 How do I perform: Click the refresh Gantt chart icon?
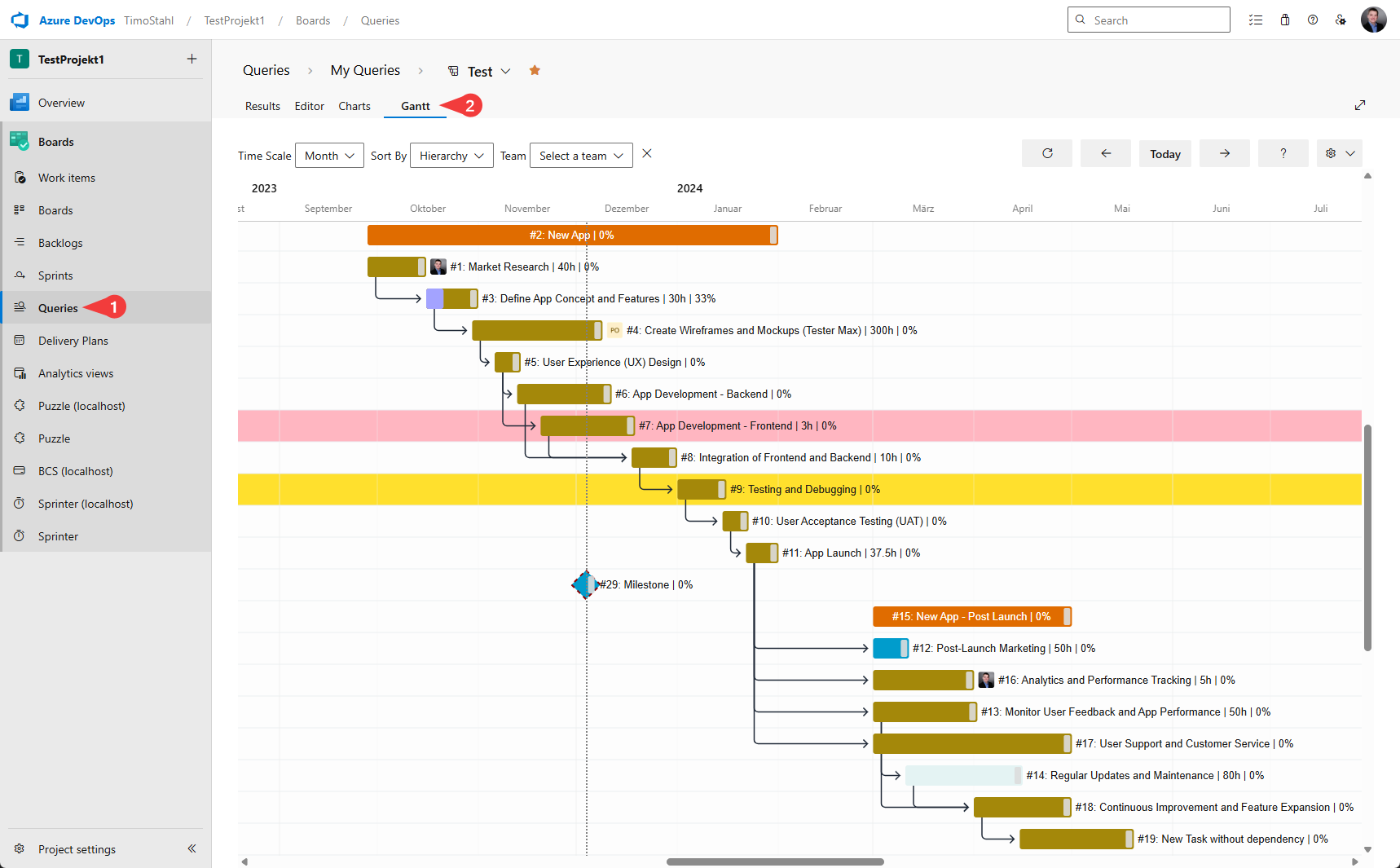click(1047, 153)
